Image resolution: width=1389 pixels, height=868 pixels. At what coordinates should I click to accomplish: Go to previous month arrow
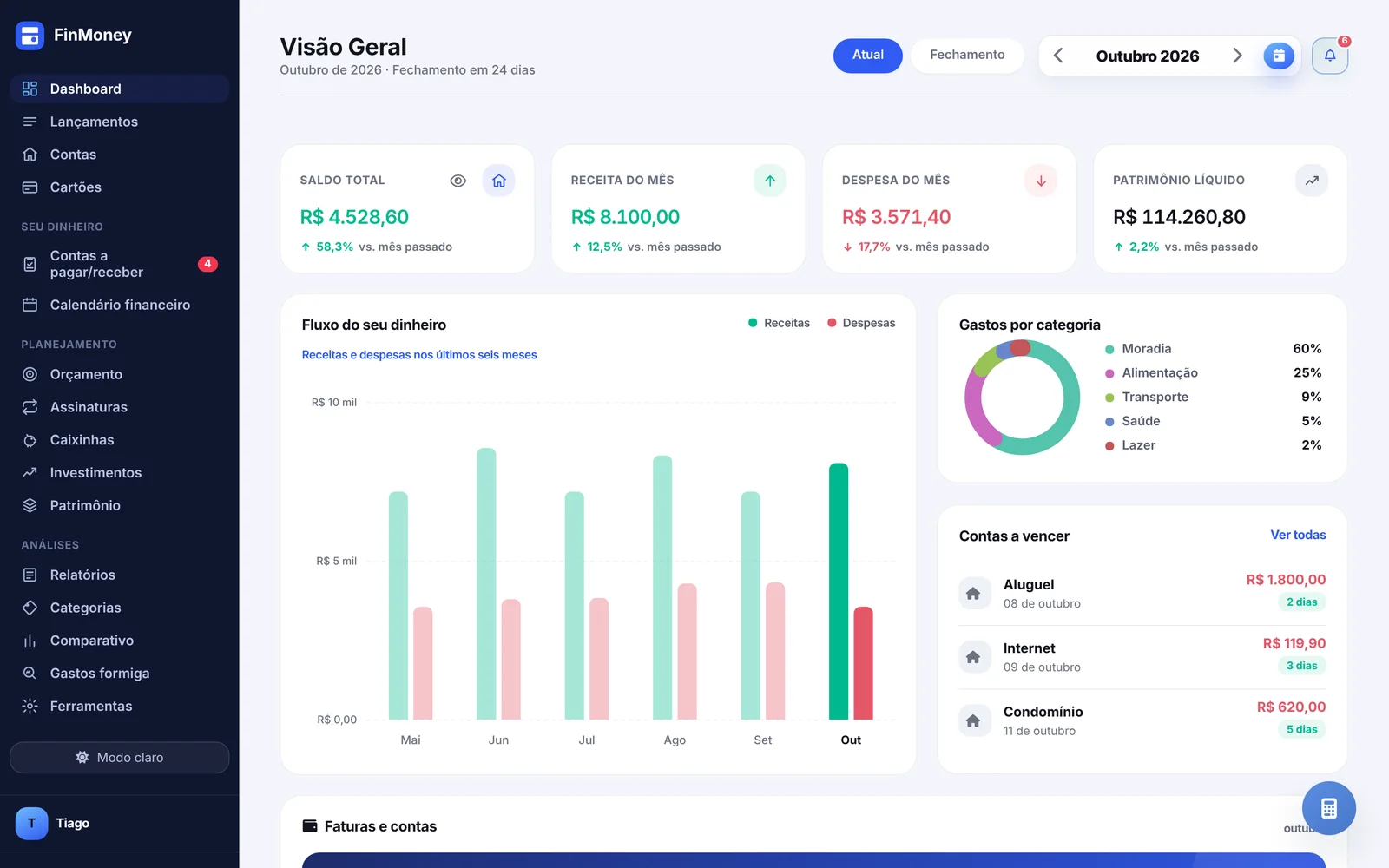click(1058, 56)
